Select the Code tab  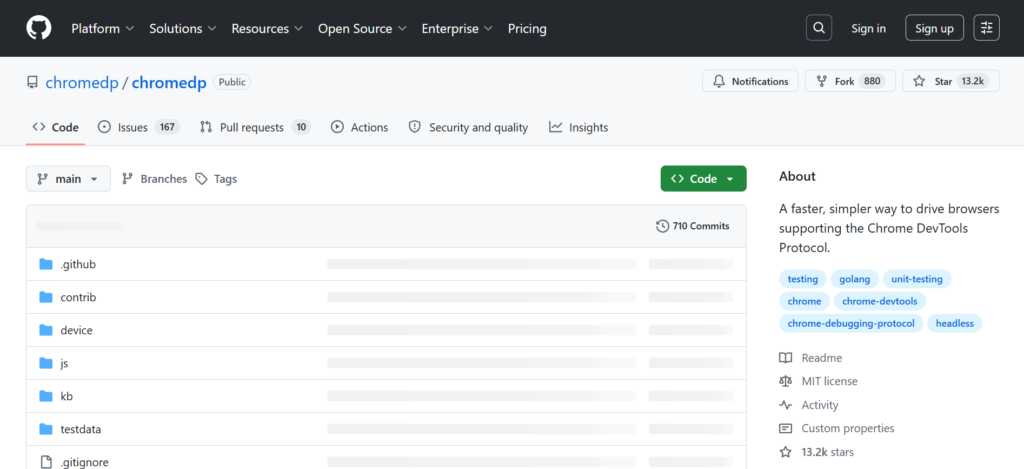click(x=56, y=127)
